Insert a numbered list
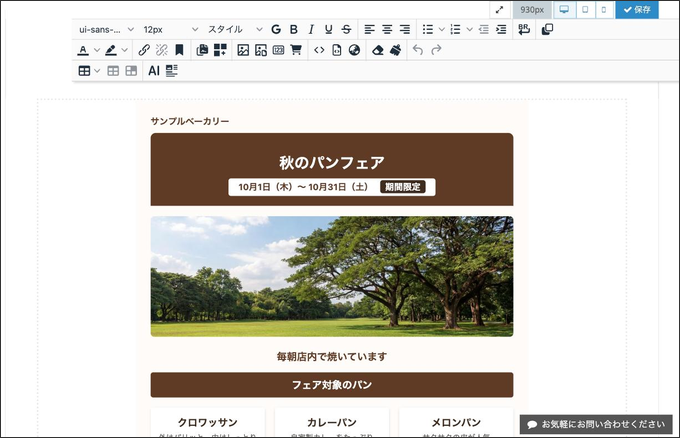The height and width of the screenshot is (438, 680). (455, 29)
